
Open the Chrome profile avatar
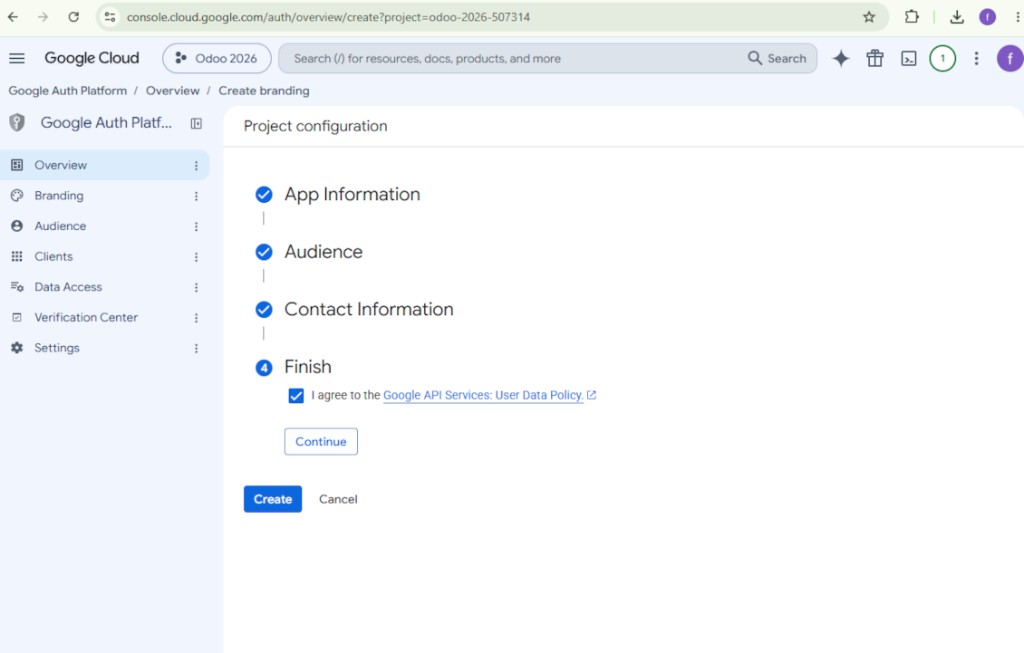tap(987, 17)
